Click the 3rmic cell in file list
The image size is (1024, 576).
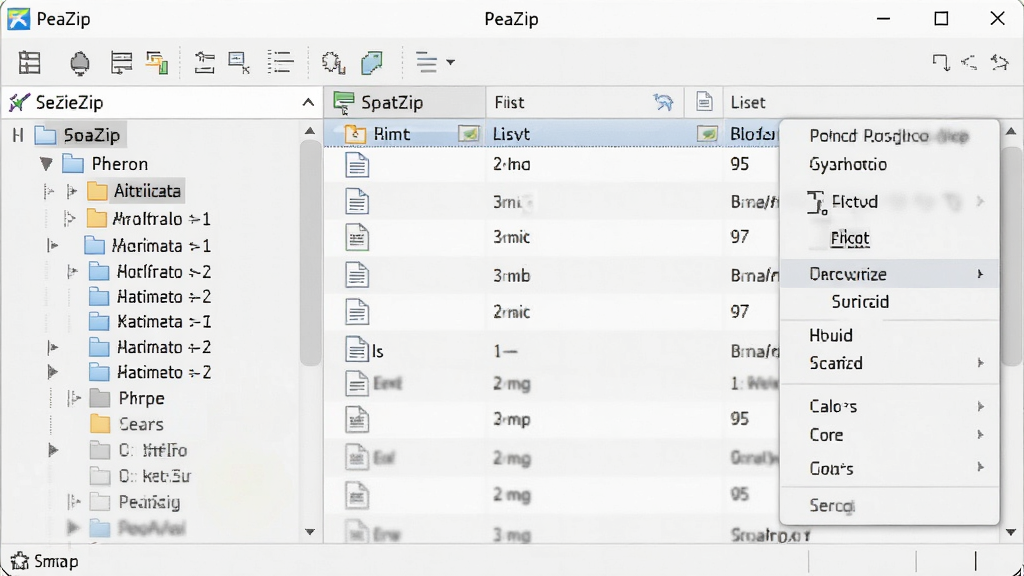point(511,237)
